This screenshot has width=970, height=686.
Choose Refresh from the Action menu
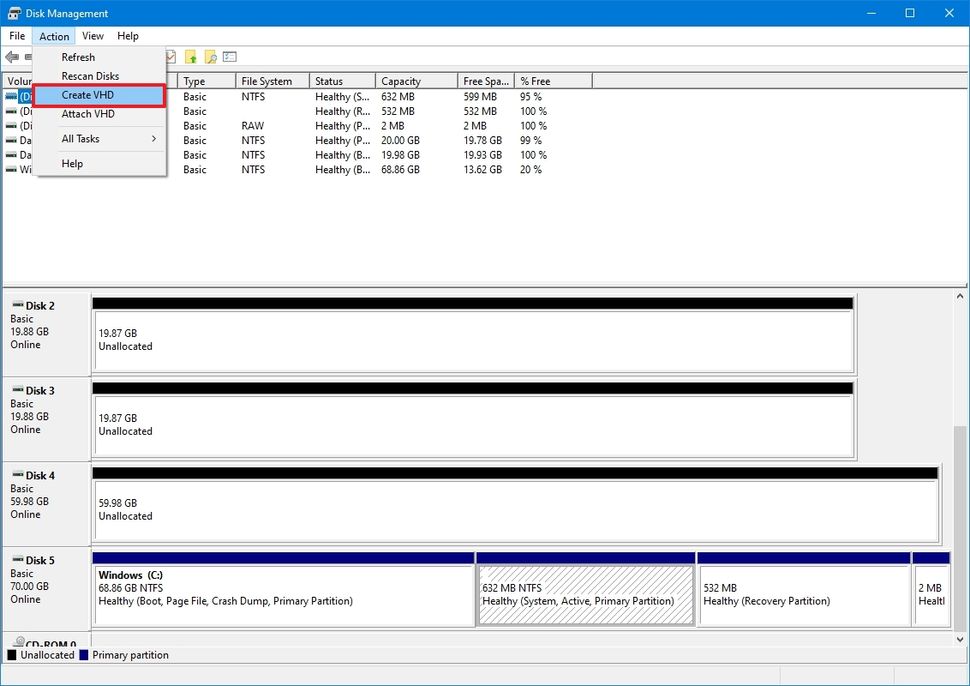click(x=100, y=57)
